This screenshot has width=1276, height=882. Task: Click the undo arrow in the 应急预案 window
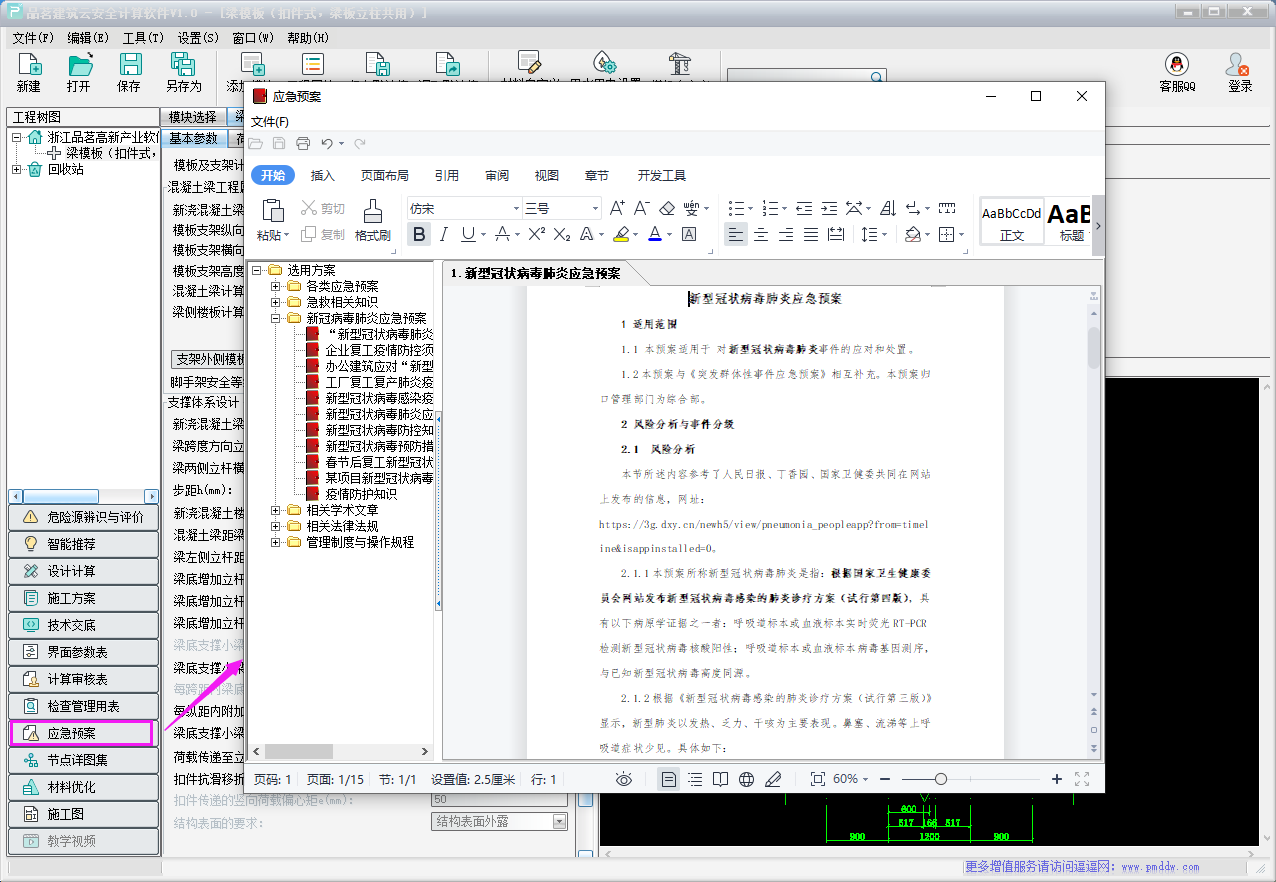[x=327, y=144]
